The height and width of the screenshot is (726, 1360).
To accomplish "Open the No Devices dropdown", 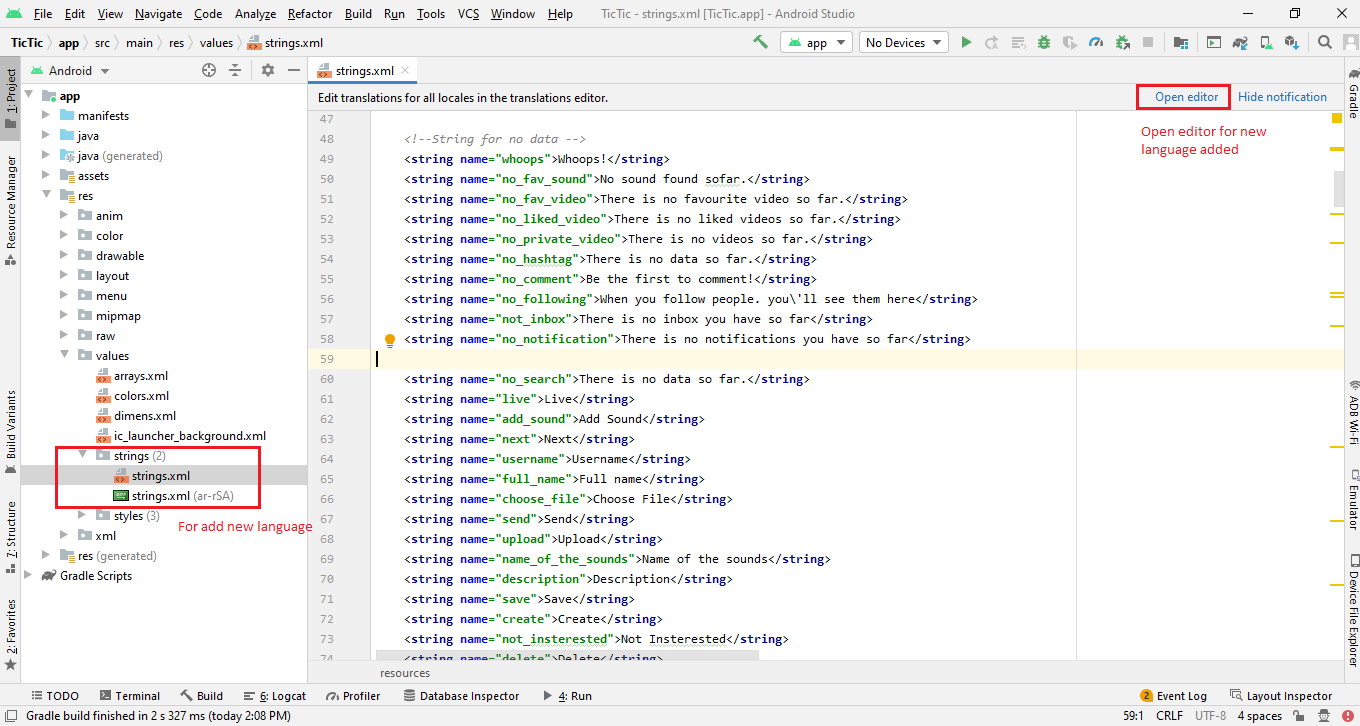I will click(905, 43).
